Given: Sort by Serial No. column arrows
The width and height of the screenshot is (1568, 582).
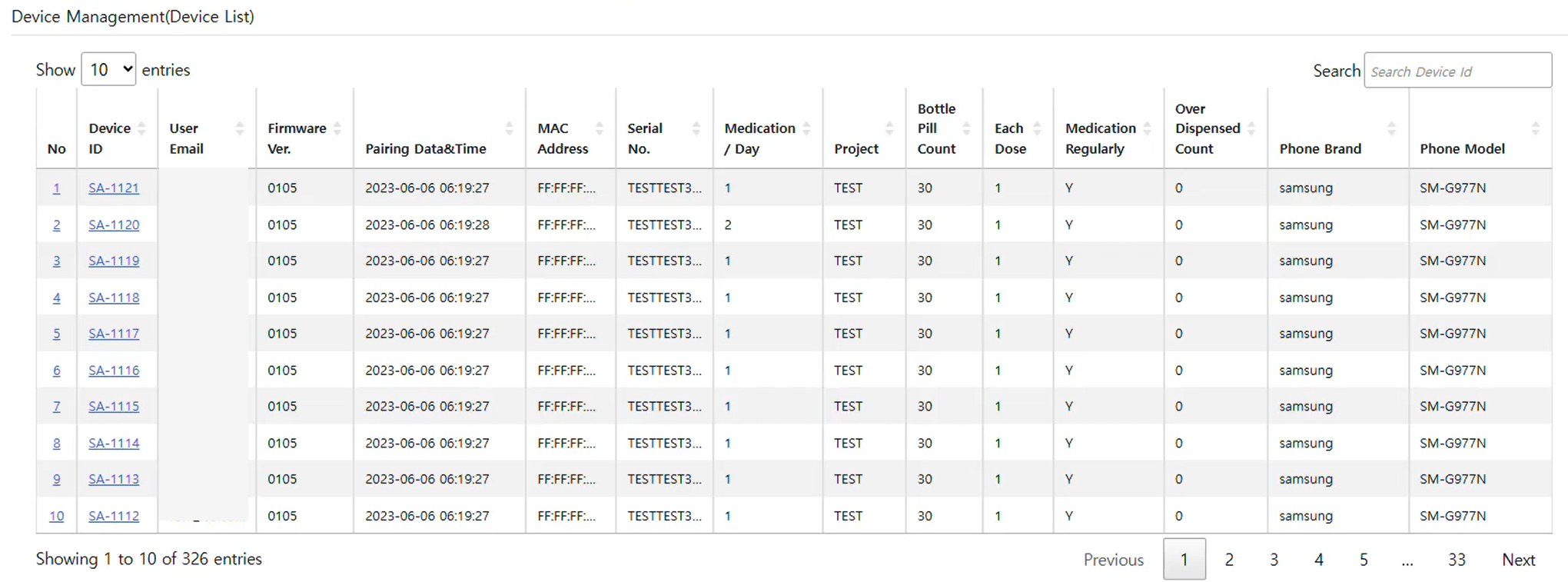Looking at the screenshot, I should click(696, 128).
